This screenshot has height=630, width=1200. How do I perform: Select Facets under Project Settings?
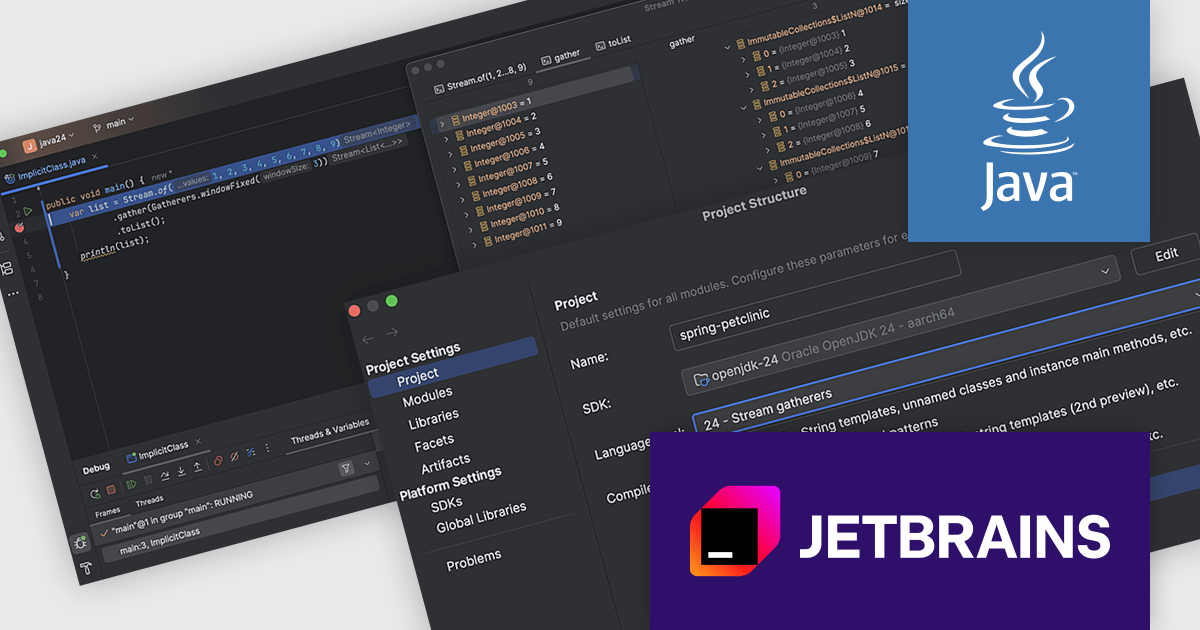[x=434, y=440]
